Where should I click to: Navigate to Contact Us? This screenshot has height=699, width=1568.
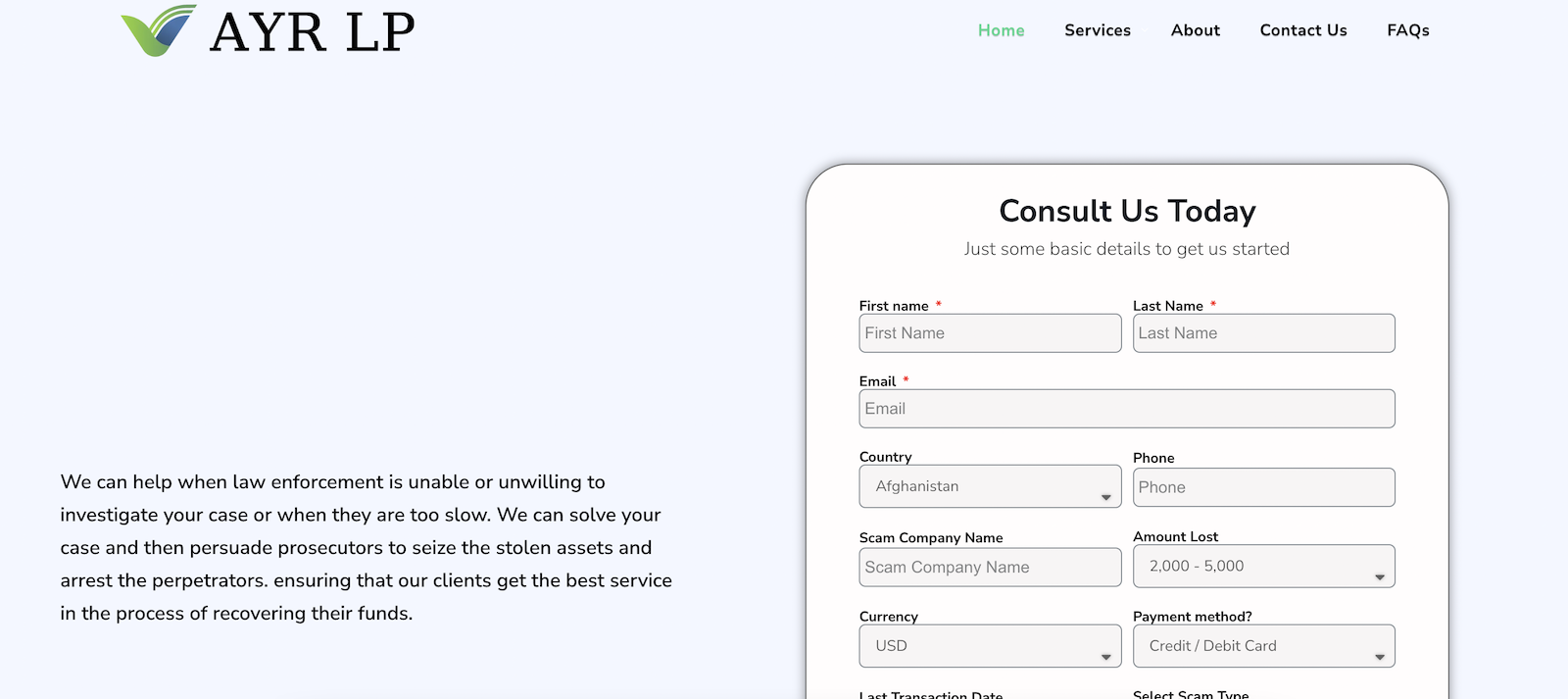click(1302, 30)
